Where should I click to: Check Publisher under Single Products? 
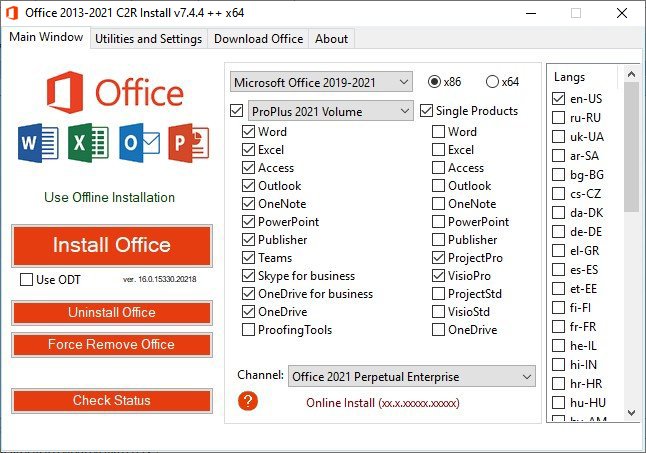(438, 239)
